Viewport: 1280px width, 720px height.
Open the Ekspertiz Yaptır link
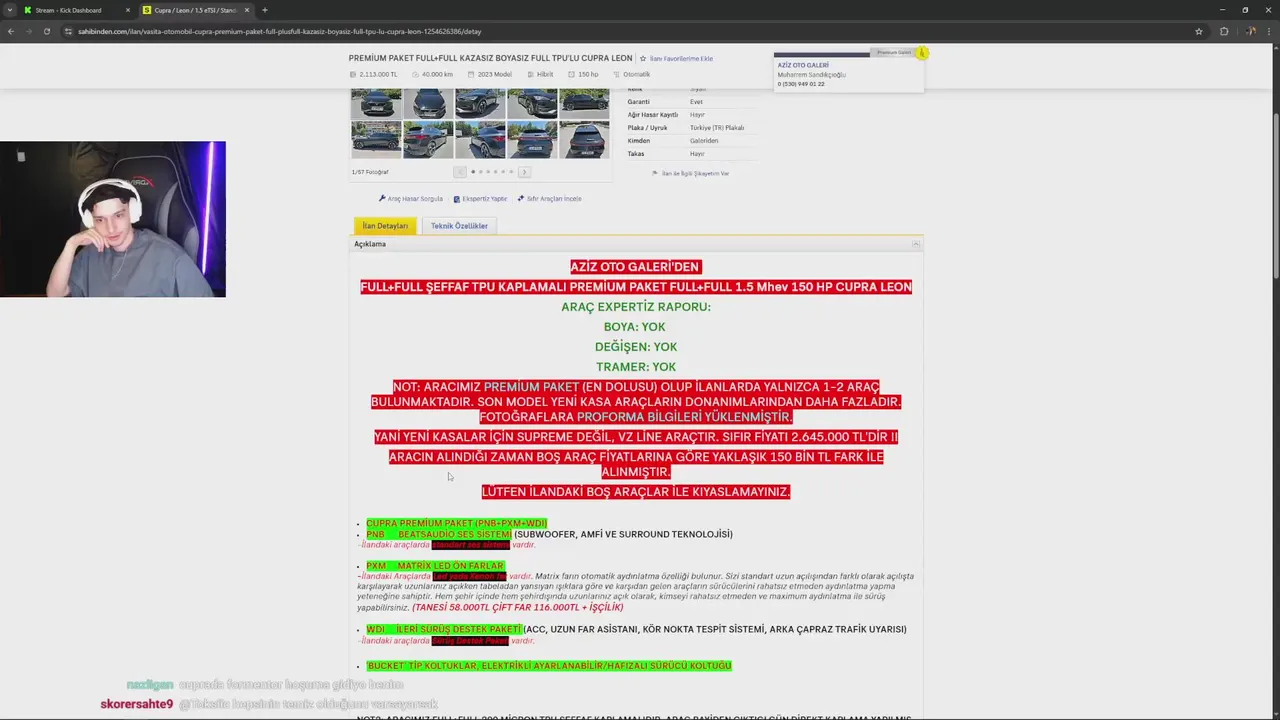(485, 199)
